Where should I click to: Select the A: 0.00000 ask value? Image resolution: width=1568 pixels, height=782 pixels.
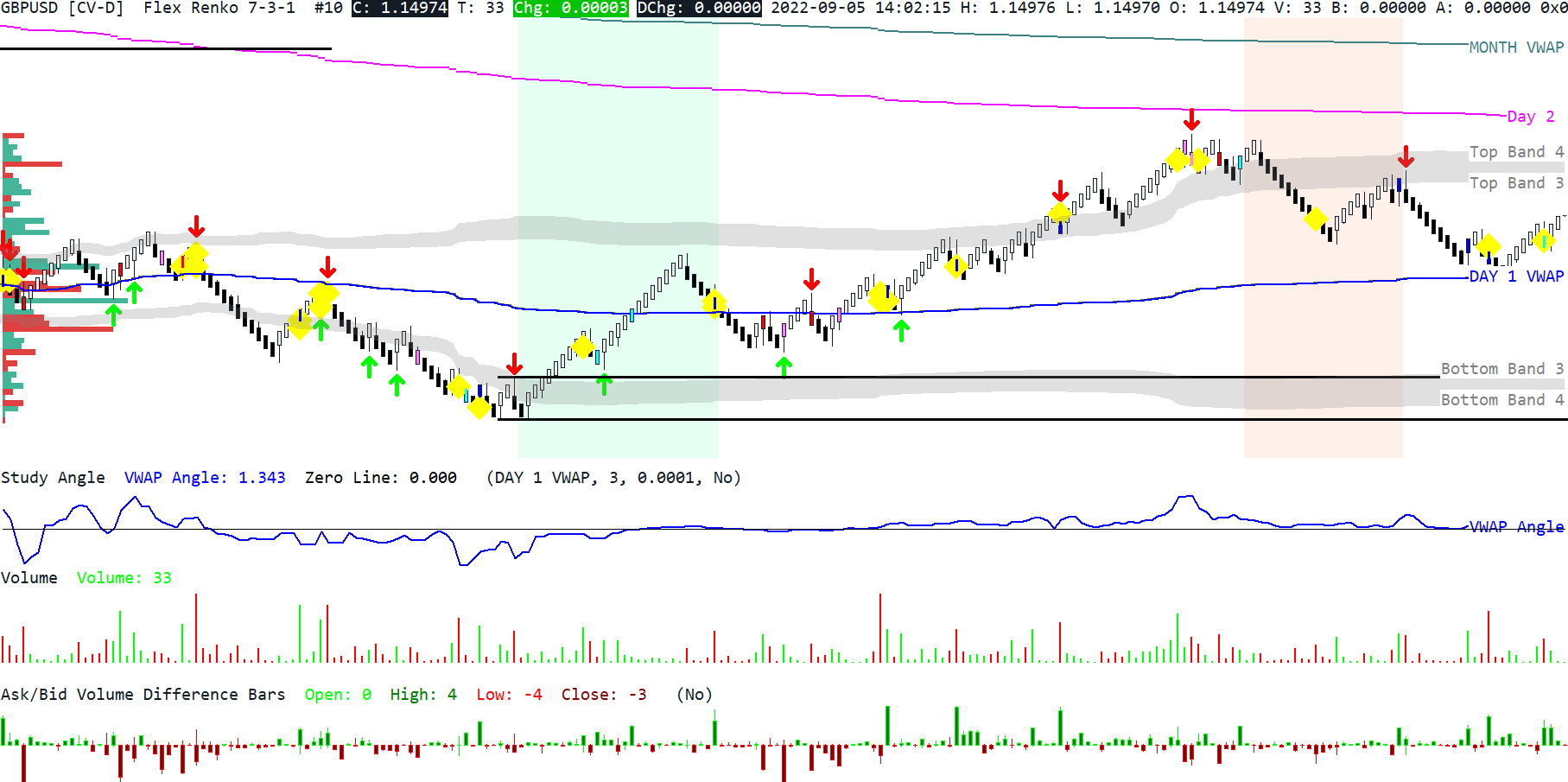[x=1483, y=8]
